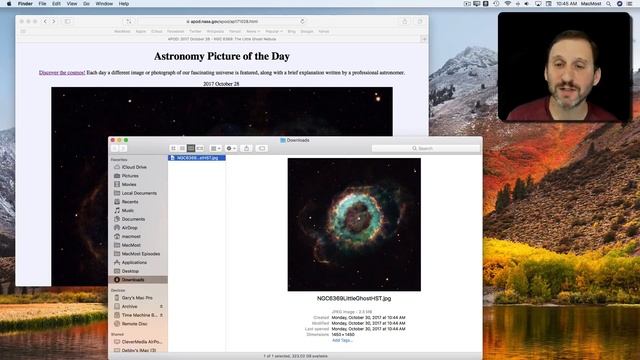The image size is (640, 360).
Task: Click the nebula preview image in Finder
Action: click(354, 224)
